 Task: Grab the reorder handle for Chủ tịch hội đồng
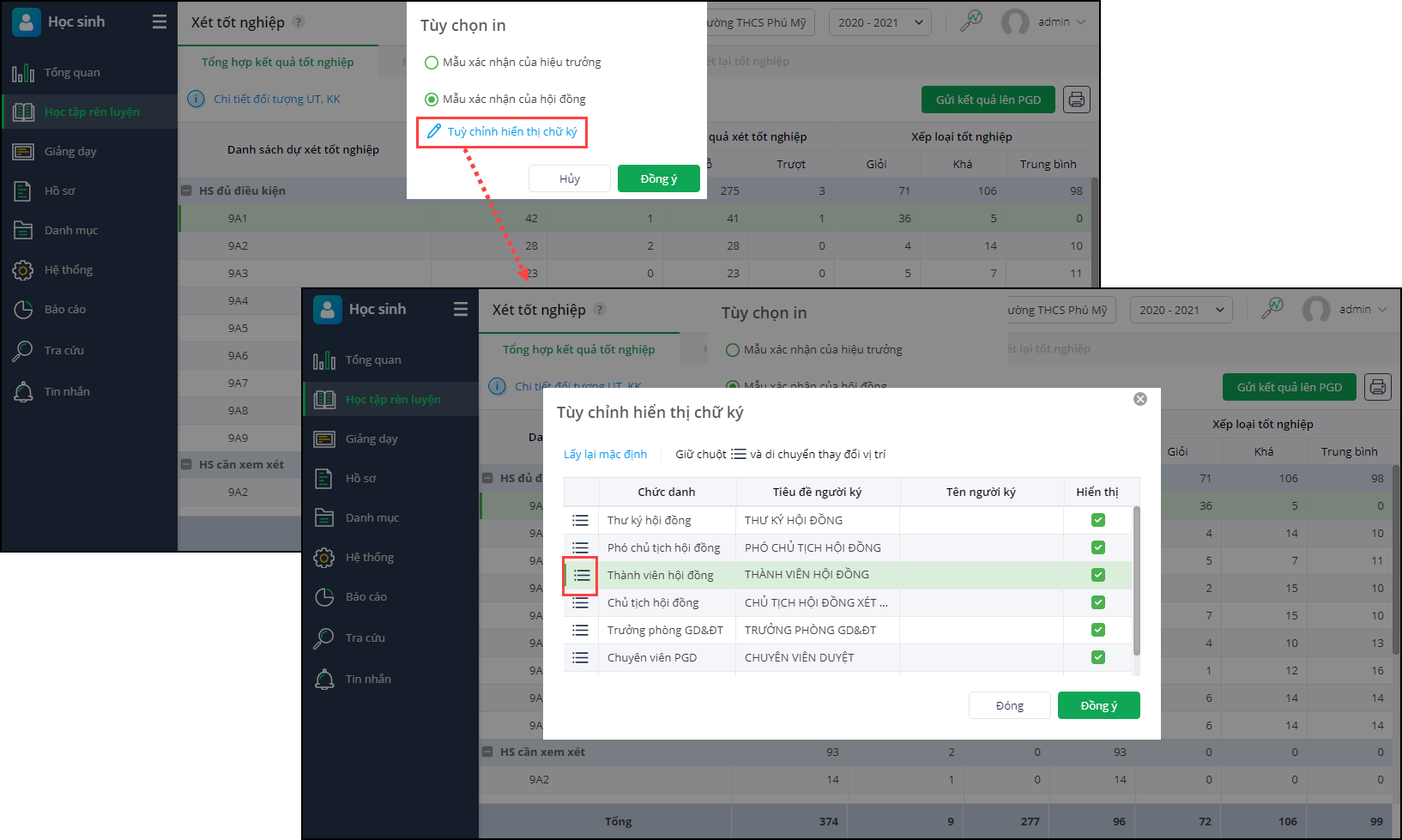click(x=581, y=602)
